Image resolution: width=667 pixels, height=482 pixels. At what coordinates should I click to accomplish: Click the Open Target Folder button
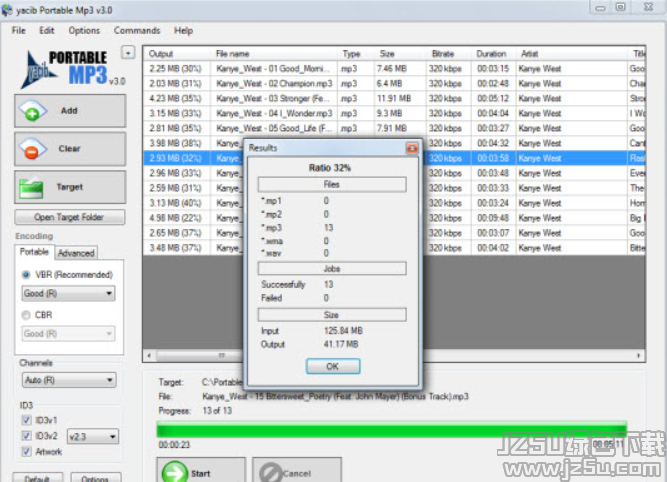[70, 217]
